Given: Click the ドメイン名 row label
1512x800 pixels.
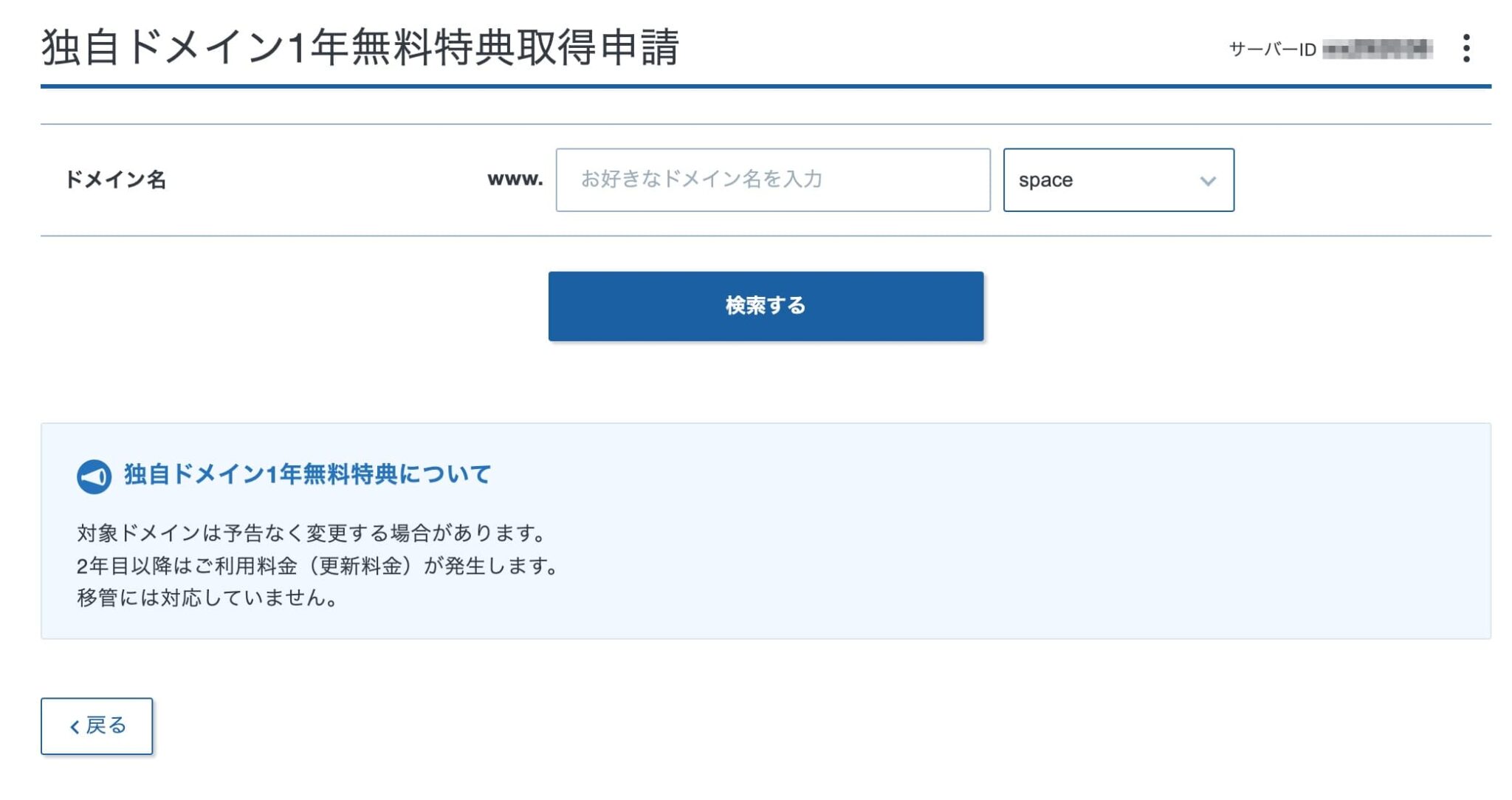Looking at the screenshot, I should tap(118, 177).
